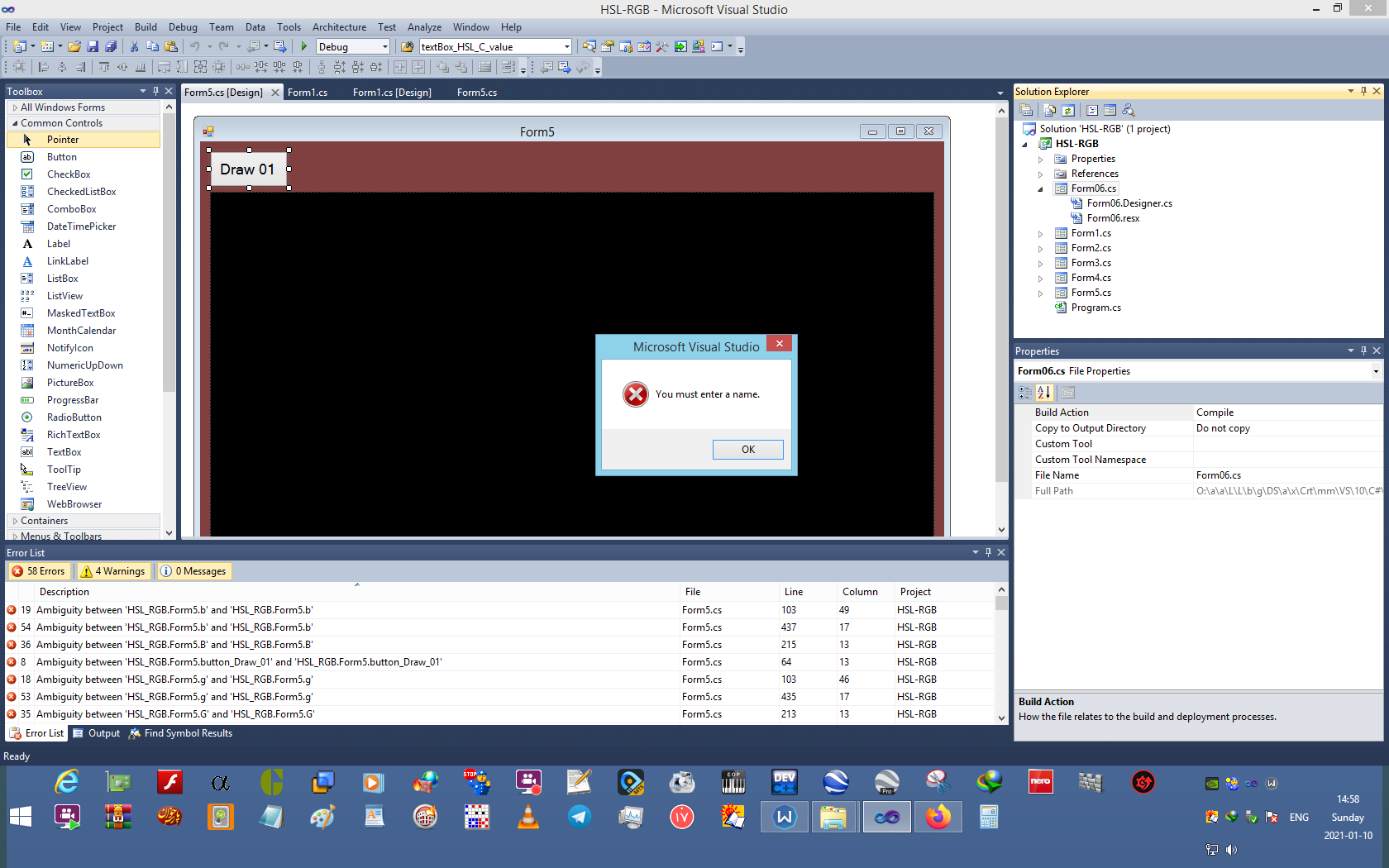
Task: Open VLC media player from taskbar
Action: coord(528,818)
